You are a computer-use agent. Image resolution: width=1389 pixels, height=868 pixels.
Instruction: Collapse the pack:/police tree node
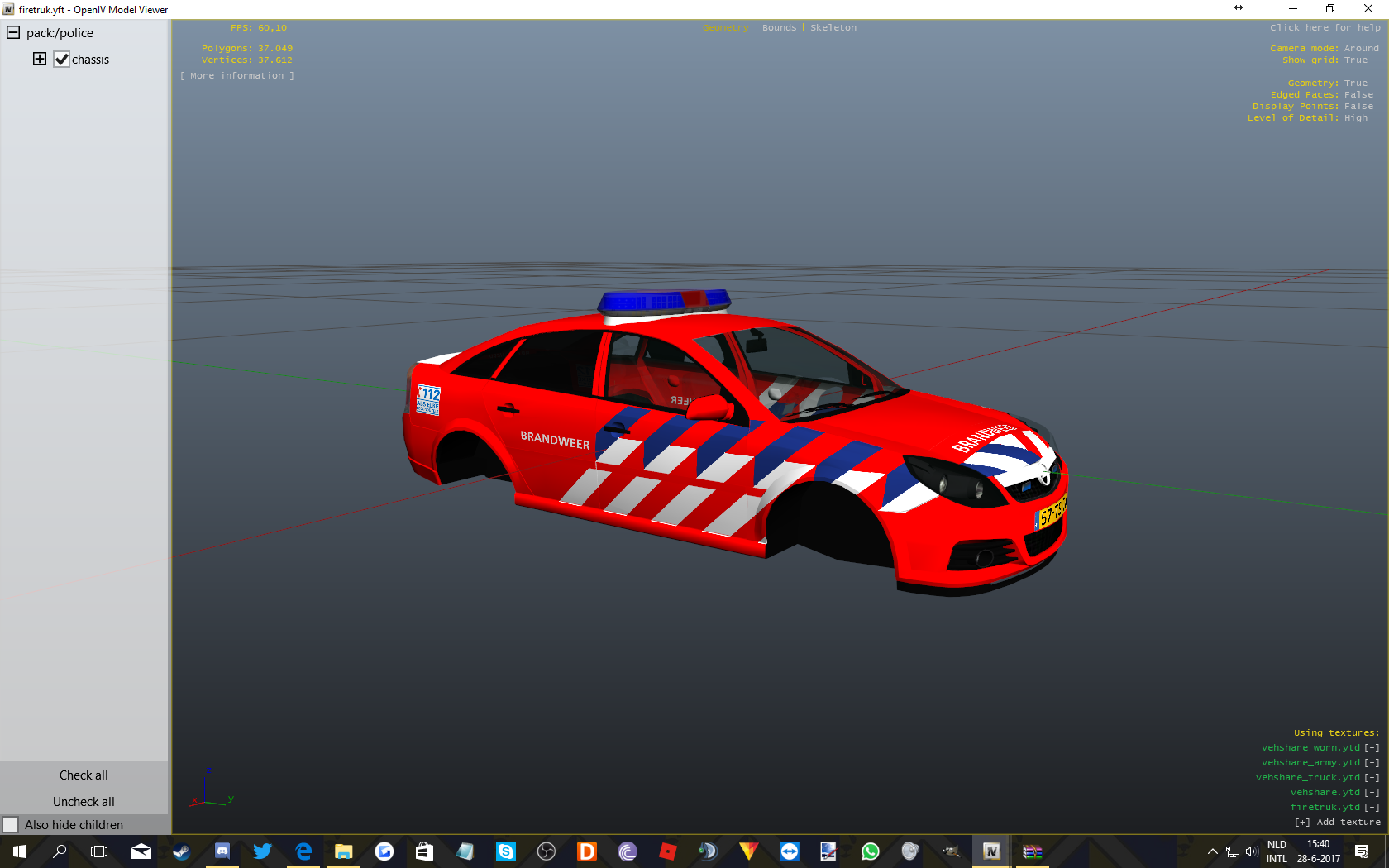[x=13, y=33]
